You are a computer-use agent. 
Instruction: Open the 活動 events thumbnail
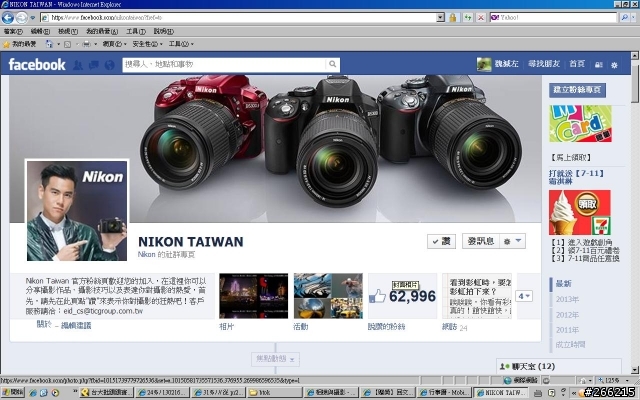[328, 296]
